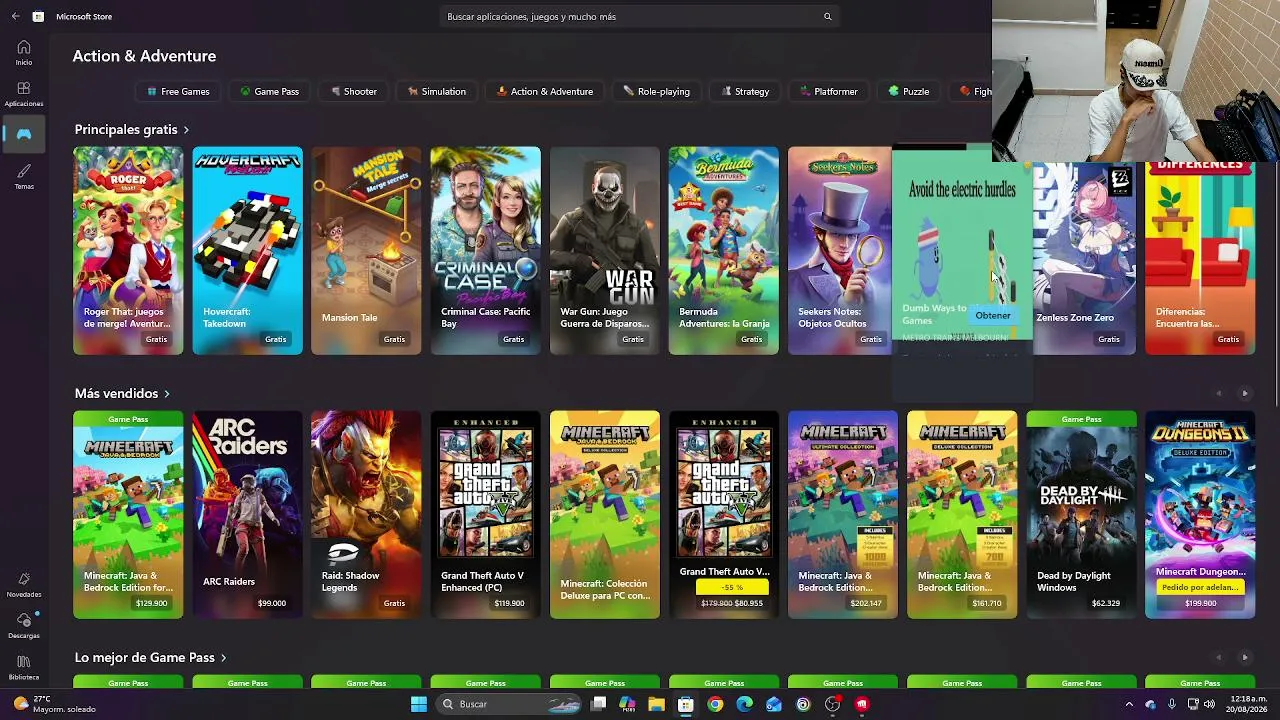Select the Action & Adventure category tab
This screenshot has height=720, width=1280.
(545, 91)
